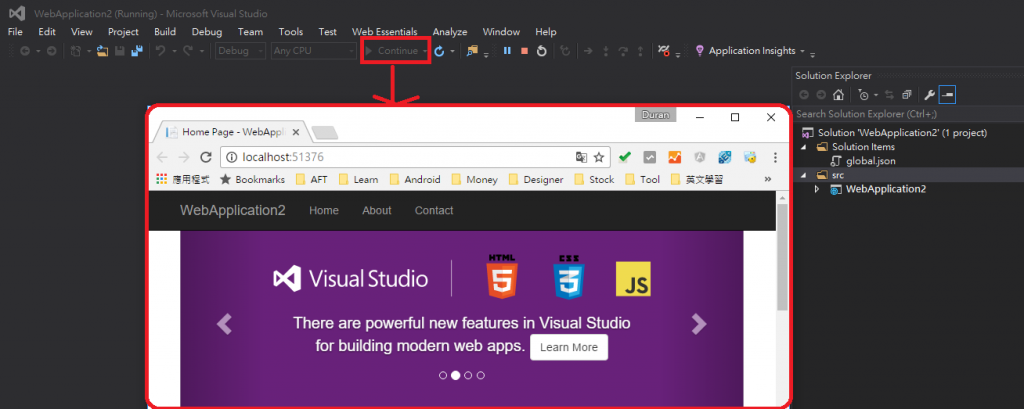Collapse the Solution Items folder

point(803,147)
